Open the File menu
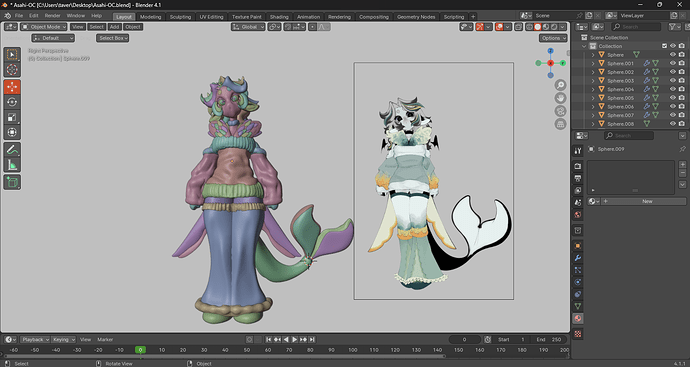This screenshot has height=367, width=690. 19,16
